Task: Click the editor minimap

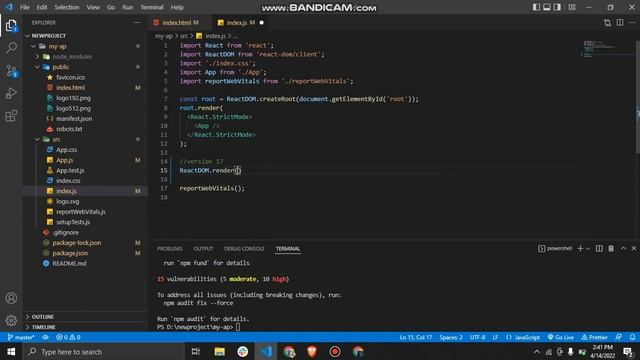Action: [608, 49]
